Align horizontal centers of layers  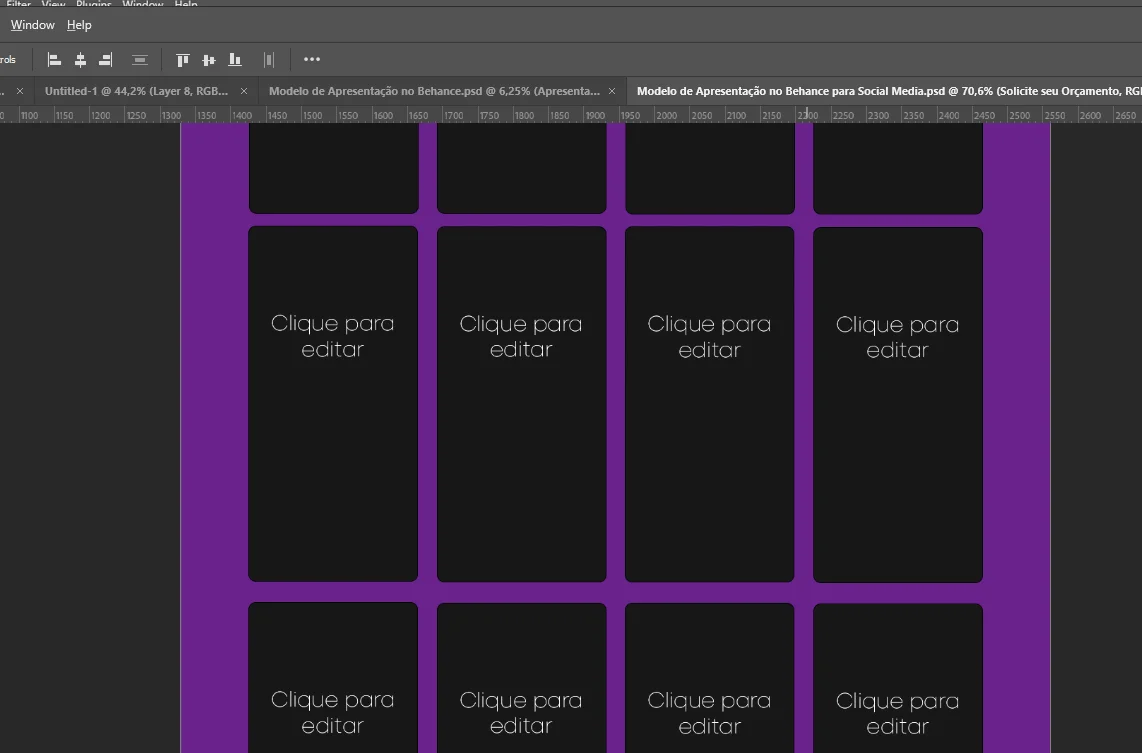pos(80,60)
